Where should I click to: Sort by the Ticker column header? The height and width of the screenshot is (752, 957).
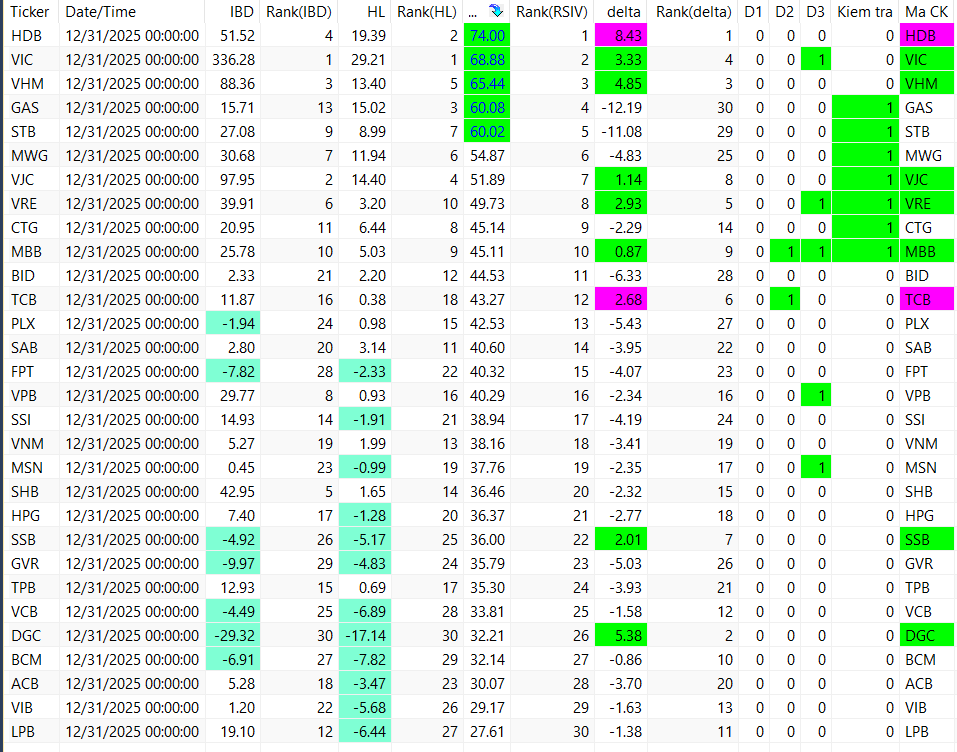(29, 12)
